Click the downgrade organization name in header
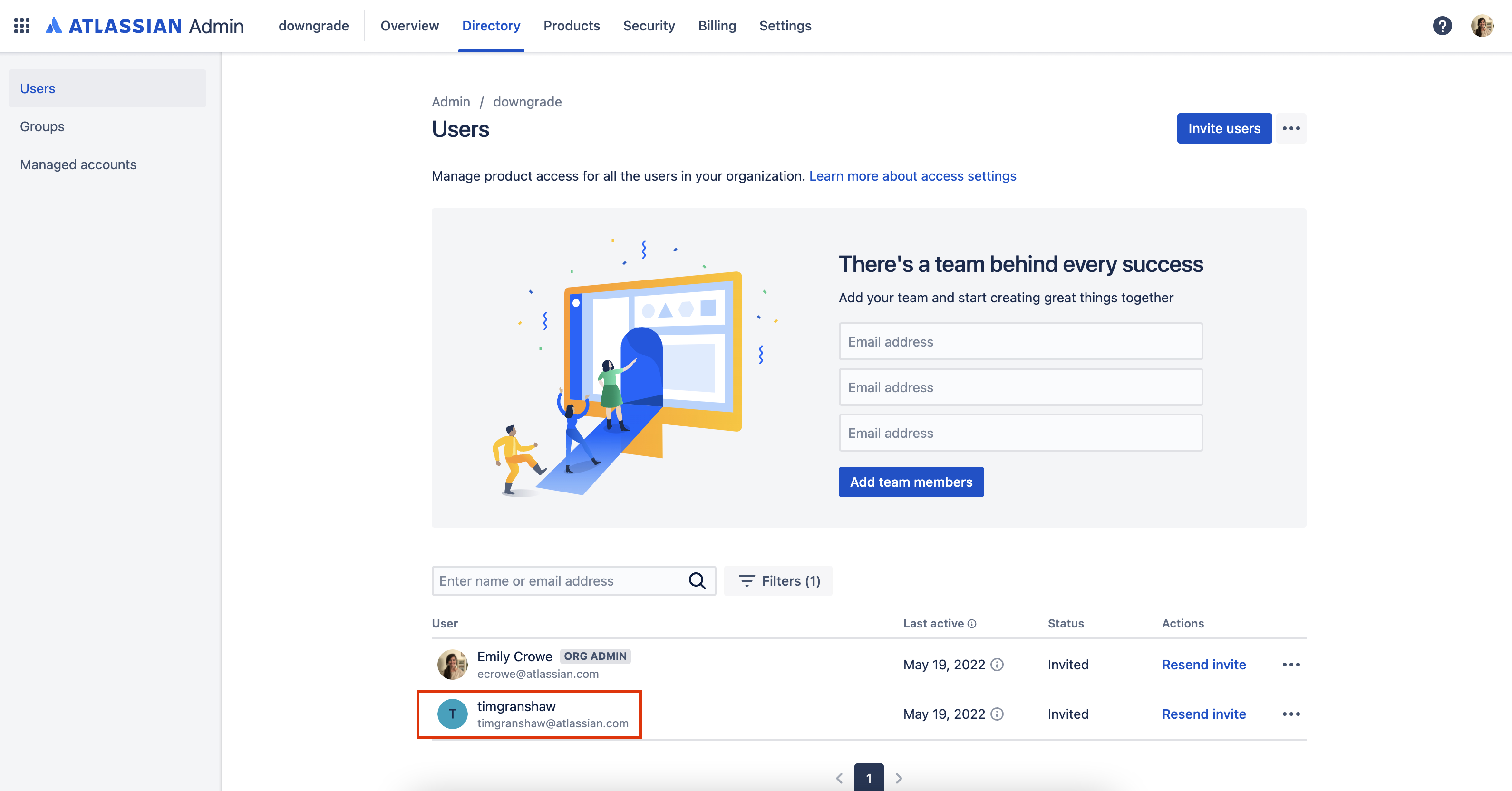1512x791 pixels. pyautogui.click(x=313, y=26)
